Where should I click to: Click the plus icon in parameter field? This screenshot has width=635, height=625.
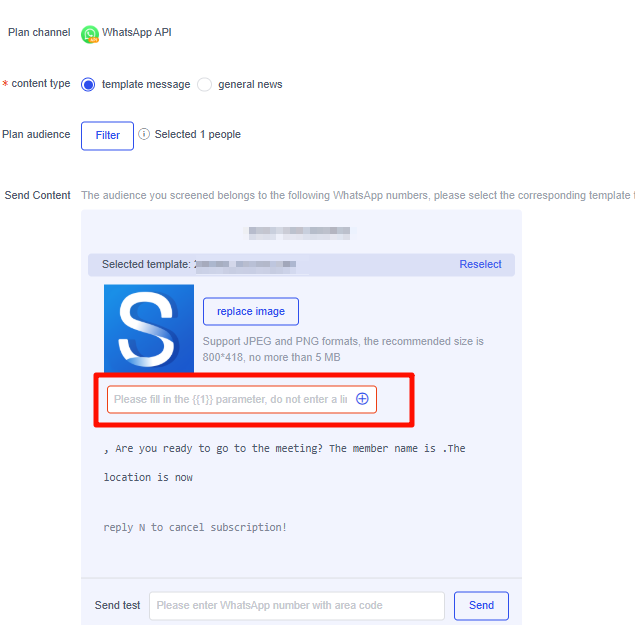pyautogui.click(x=362, y=399)
